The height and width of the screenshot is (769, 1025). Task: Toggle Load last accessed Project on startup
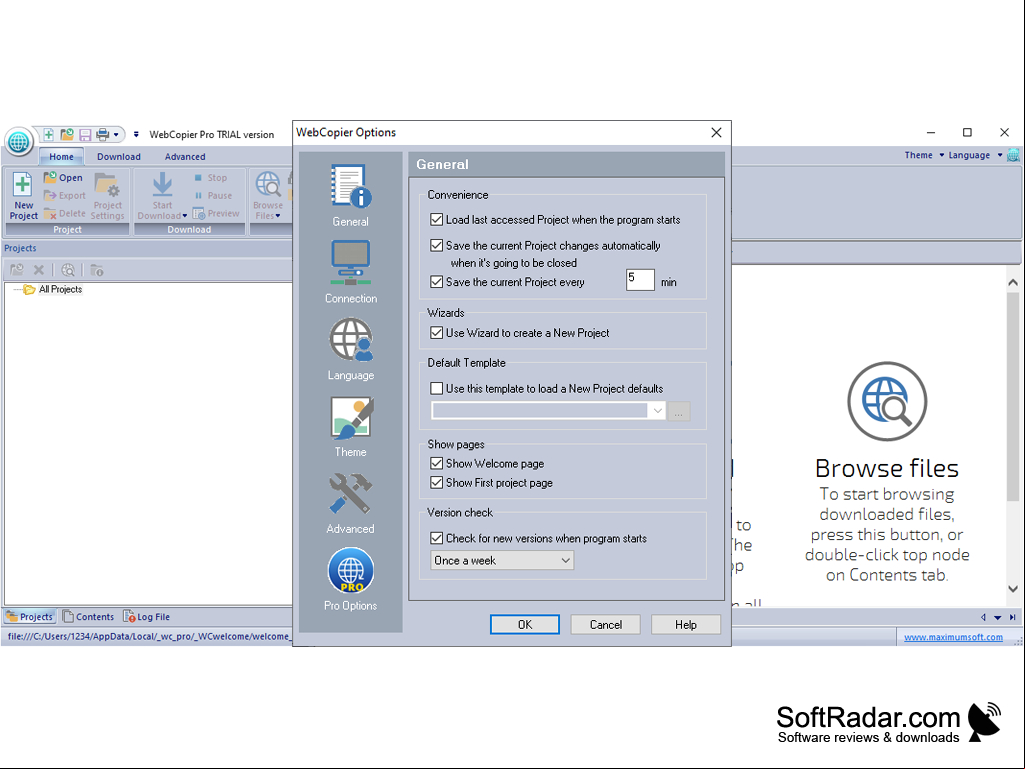coord(437,220)
